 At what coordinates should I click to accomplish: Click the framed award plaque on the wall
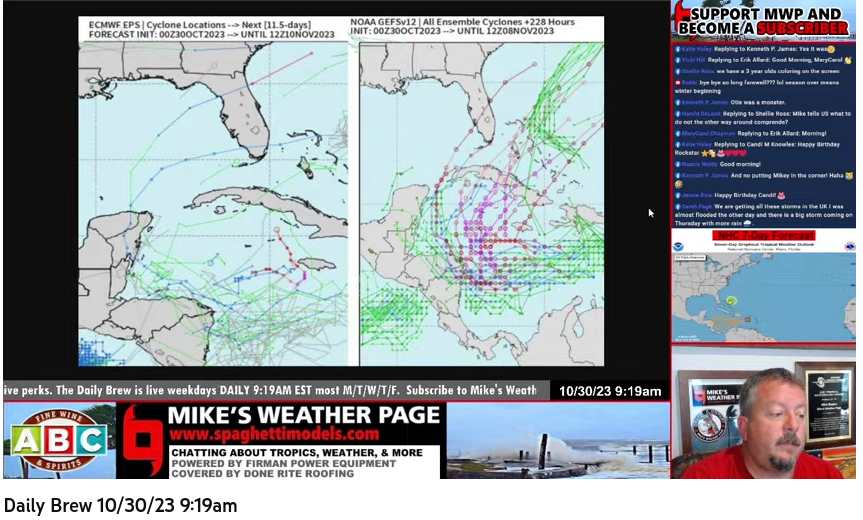(824, 406)
